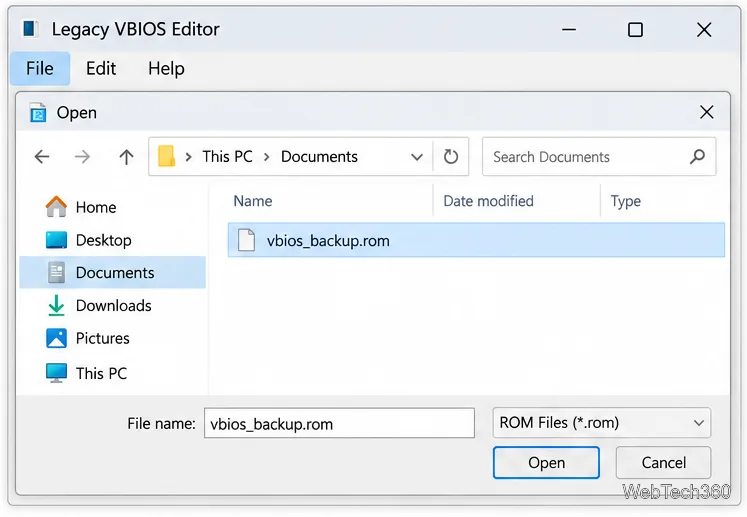Select the vbios_backup.rom file
This screenshot has width=747, height=517.
(x=476, y=240)
